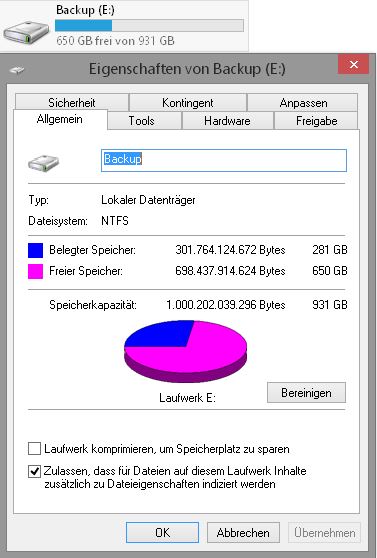Click the drive icon beside the name field
Image resolution: width=377 pixels, height=558 pixels.
pyautogui.click(x=43, y=163)
